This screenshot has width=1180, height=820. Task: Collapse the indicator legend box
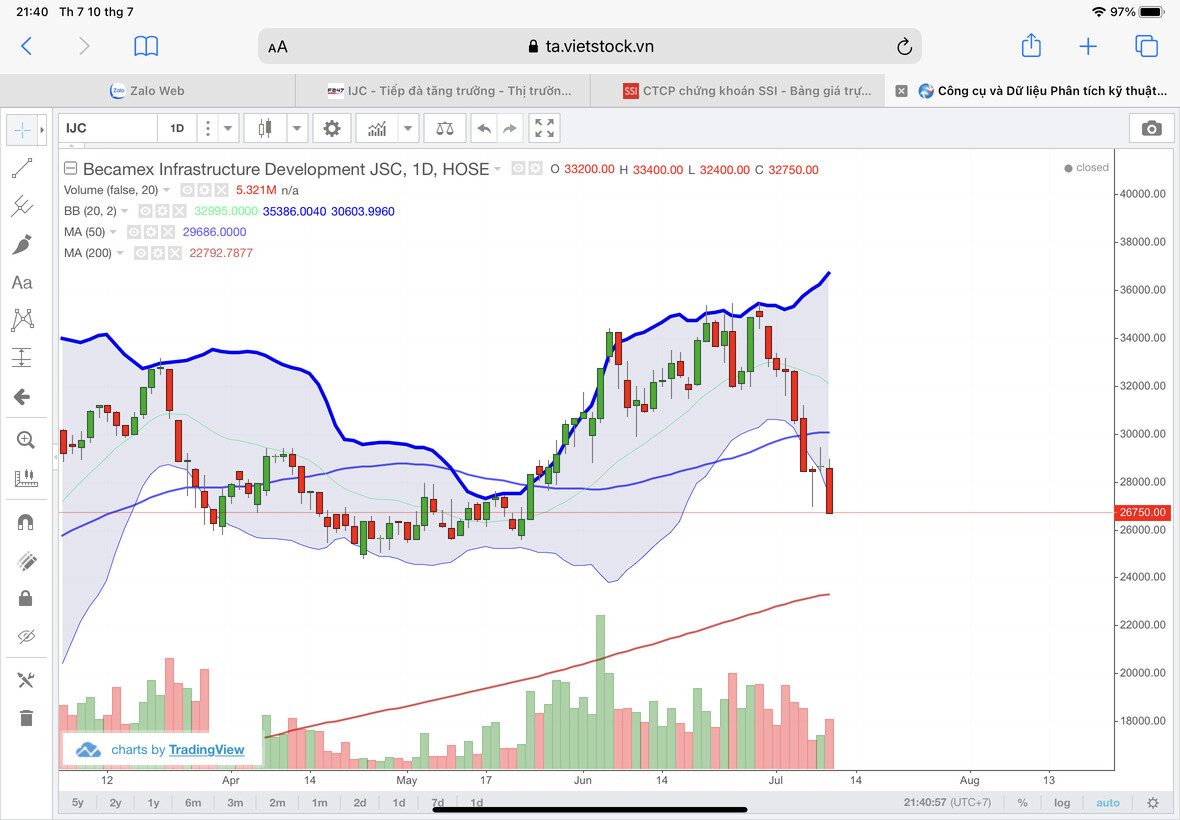point(70,169)
